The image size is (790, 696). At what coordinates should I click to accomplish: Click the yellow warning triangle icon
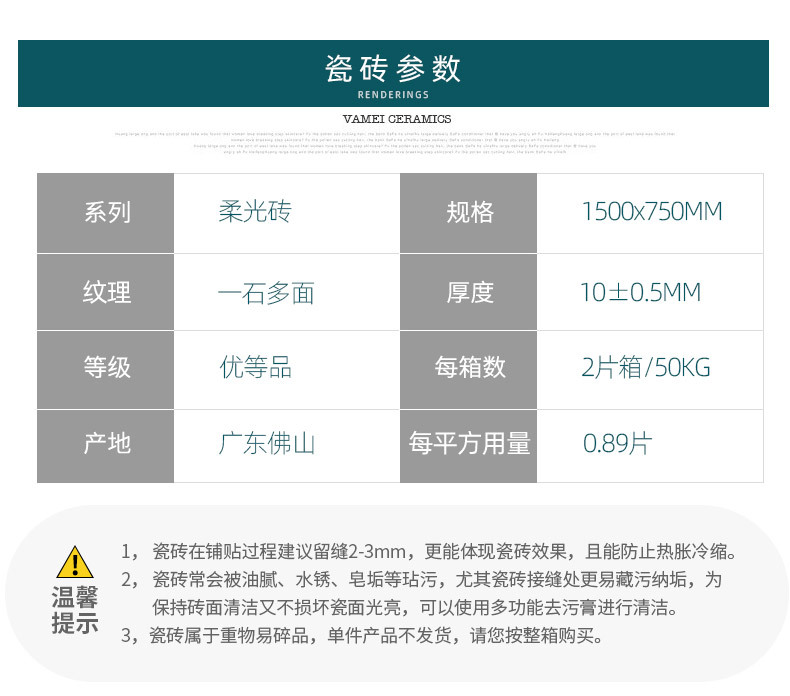coord(75,561)
